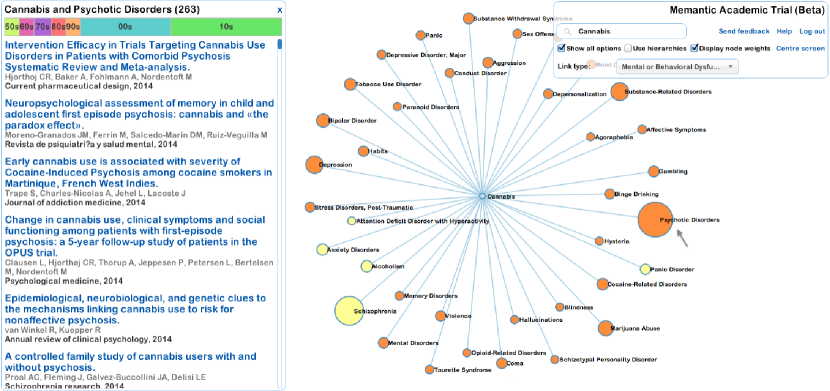Select the Aggression node

click(488, 62)
